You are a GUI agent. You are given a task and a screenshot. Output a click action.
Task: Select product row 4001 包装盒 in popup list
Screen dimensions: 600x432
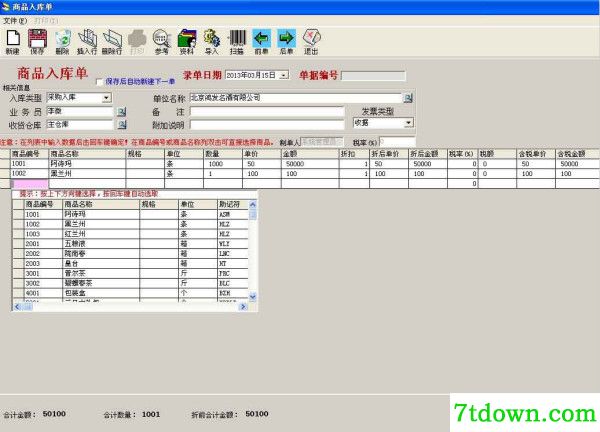tap(130, 293)
